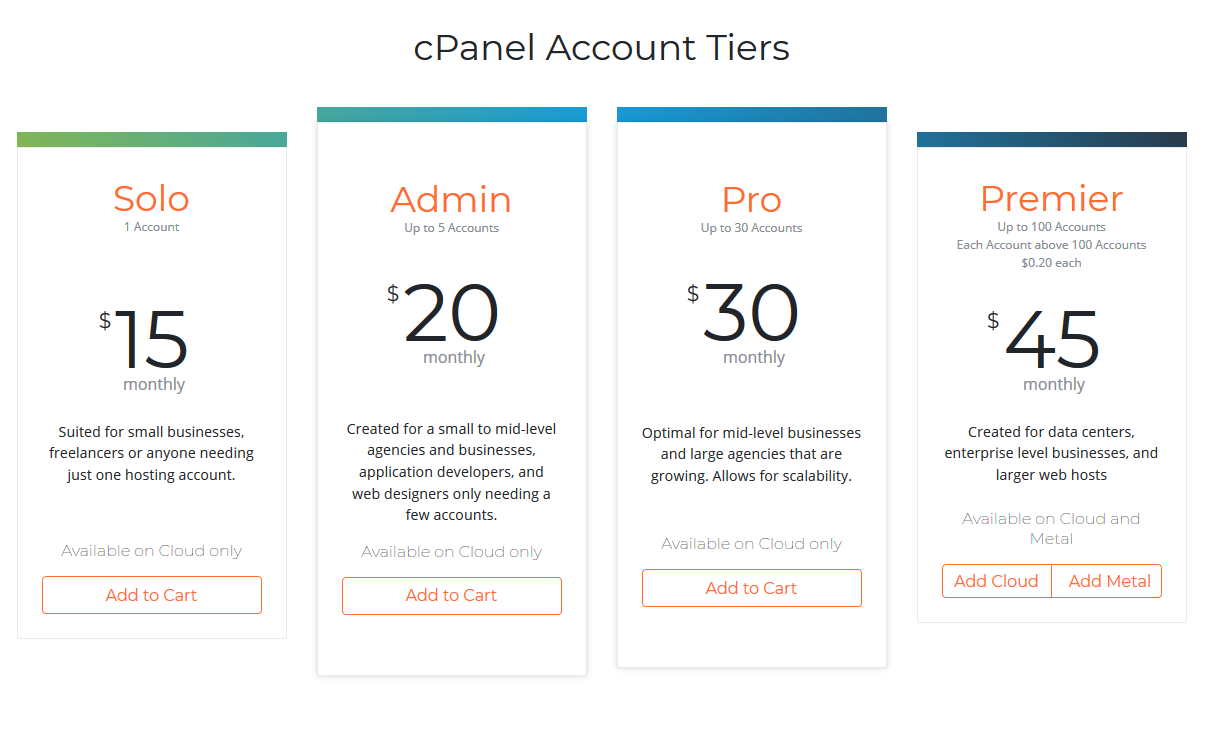
Task: Click the $15 monthly price
Action: (150, 340)
